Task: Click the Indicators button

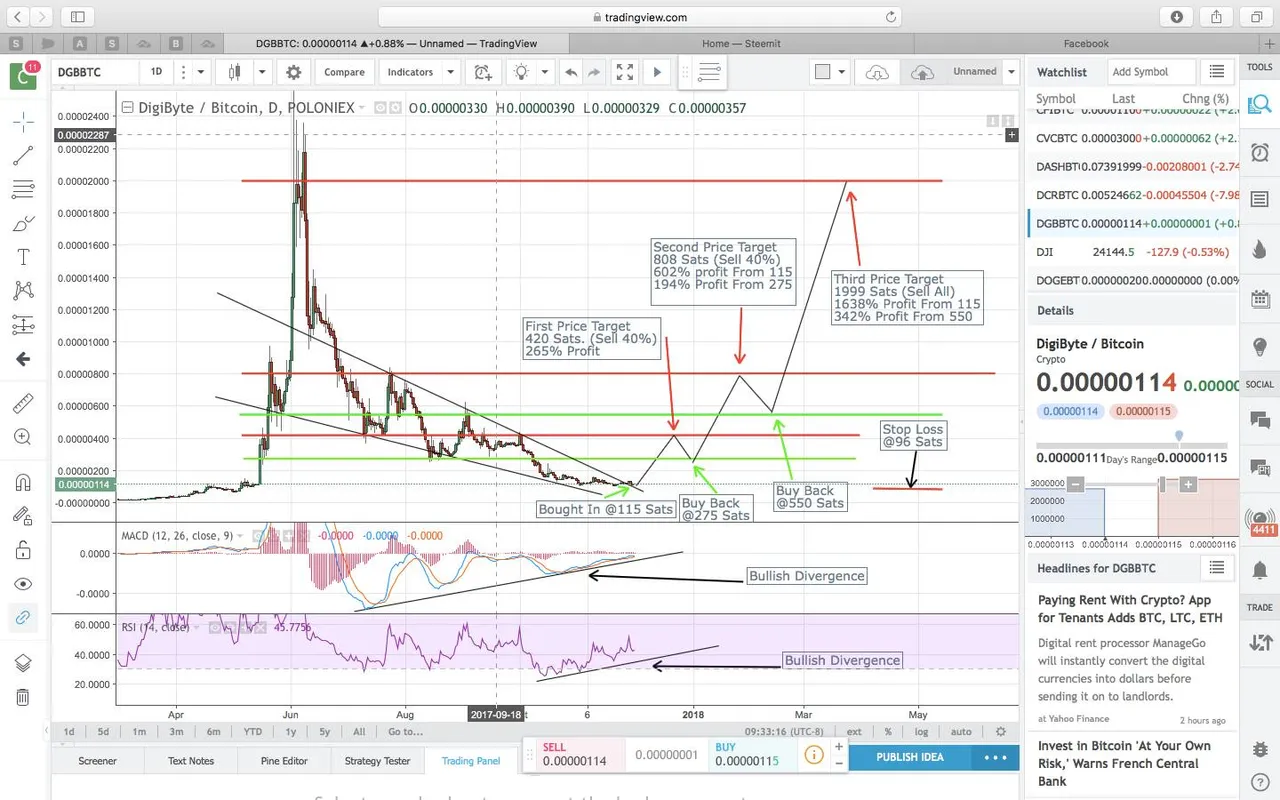Action: (410, 72)
